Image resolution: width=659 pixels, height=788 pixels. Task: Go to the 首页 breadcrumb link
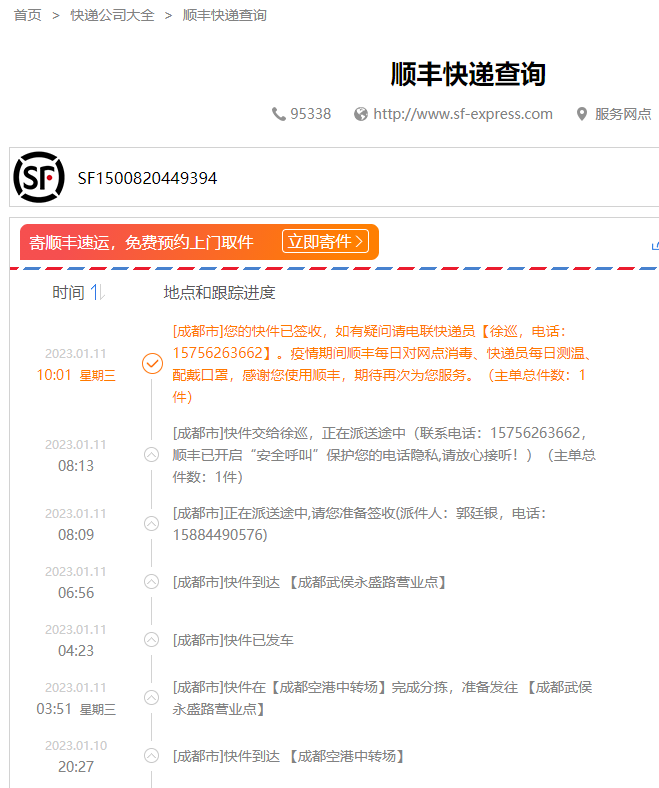click(27, 15)
